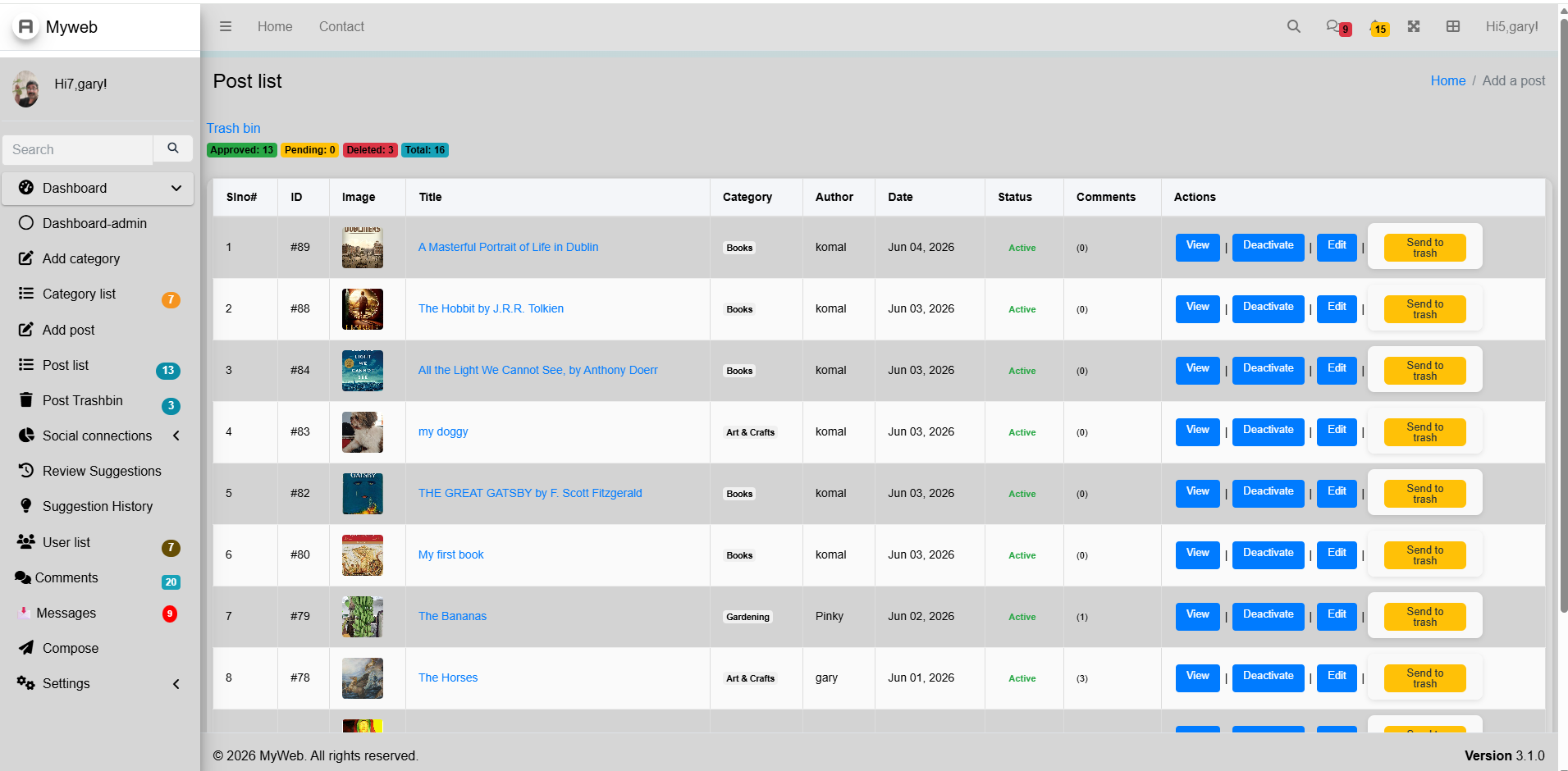Open the title link THE GREAT GATSBY

pyautogui.click(x=530, y=493)
